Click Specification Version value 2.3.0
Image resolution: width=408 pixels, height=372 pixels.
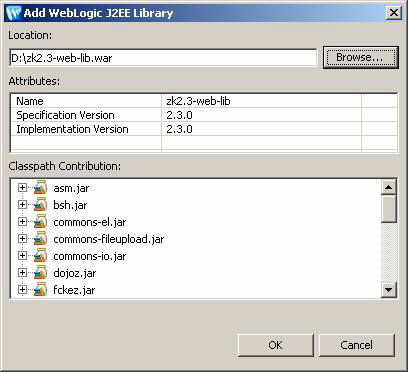point(179,115)
